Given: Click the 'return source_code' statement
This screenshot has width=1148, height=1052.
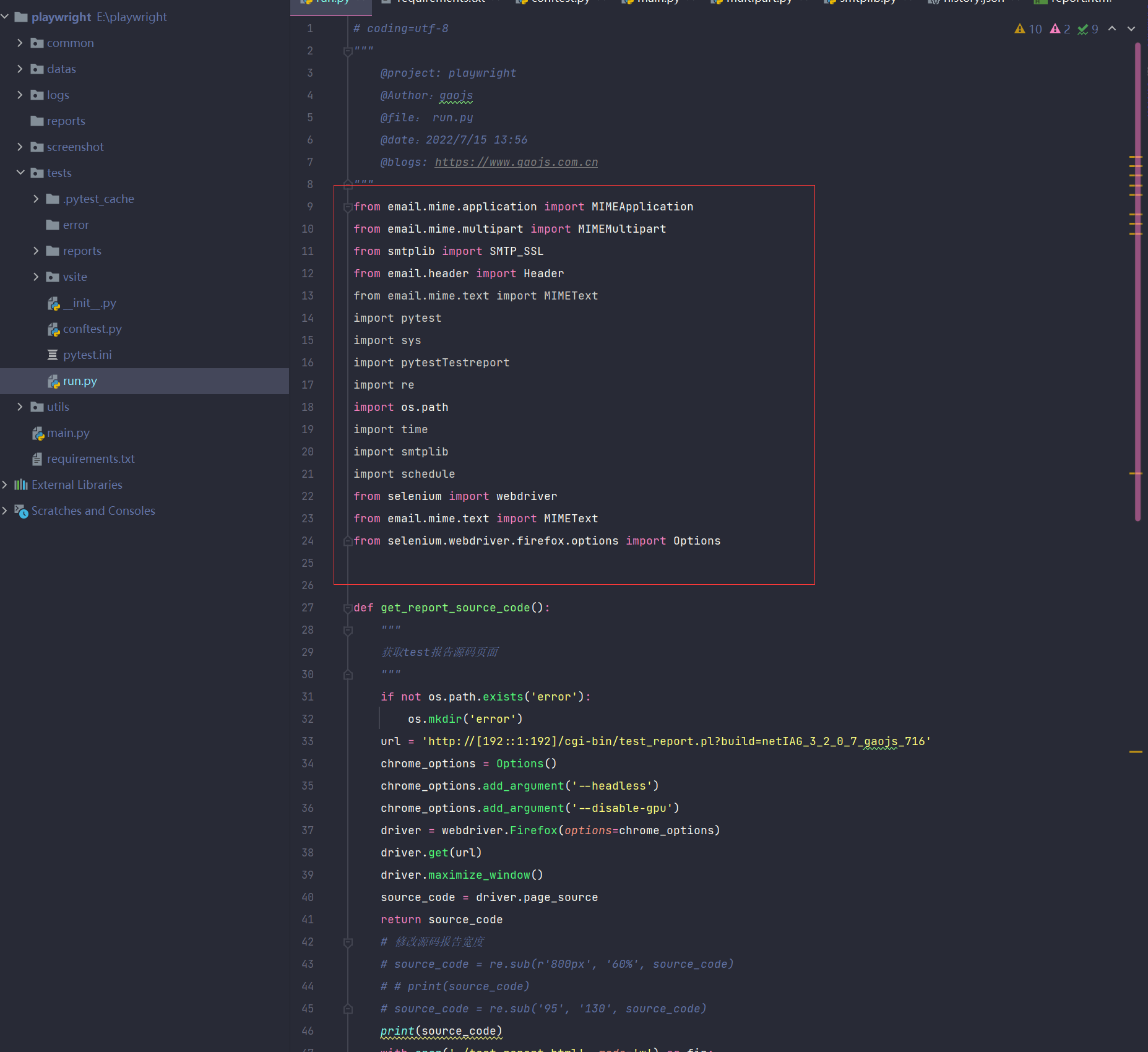Looking at the screenshot, I should 441,920.
